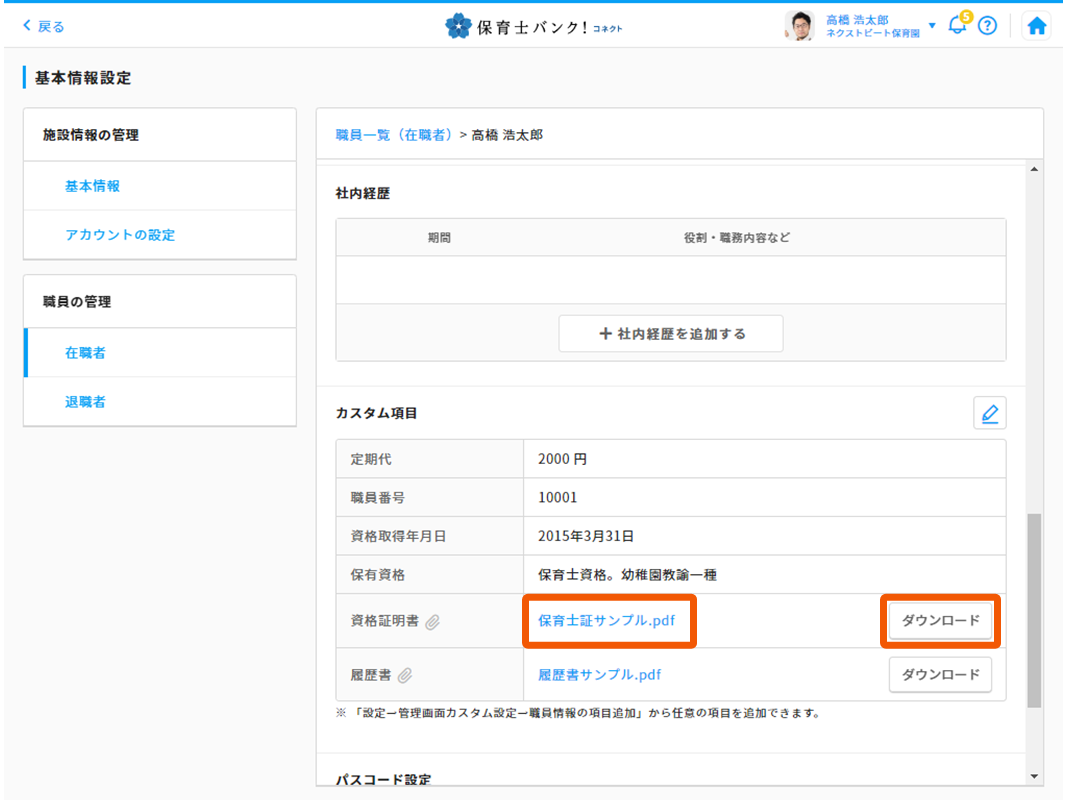Expand the user account dropdown arrow

coord(932,26)
